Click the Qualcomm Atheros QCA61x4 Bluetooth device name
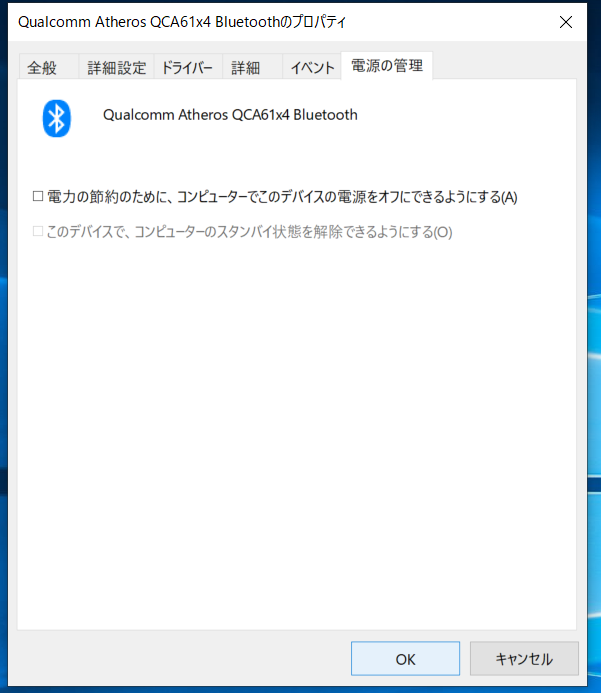Screen dimensions: 601x693 (230, 115)
